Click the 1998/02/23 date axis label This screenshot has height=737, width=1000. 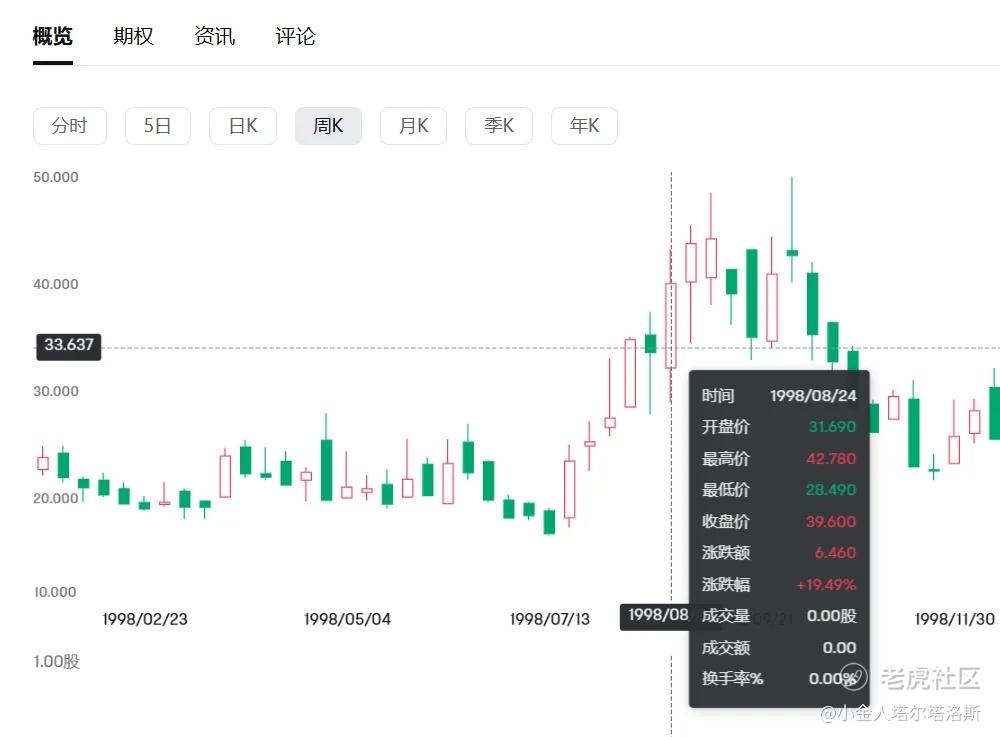coord(145,619)
